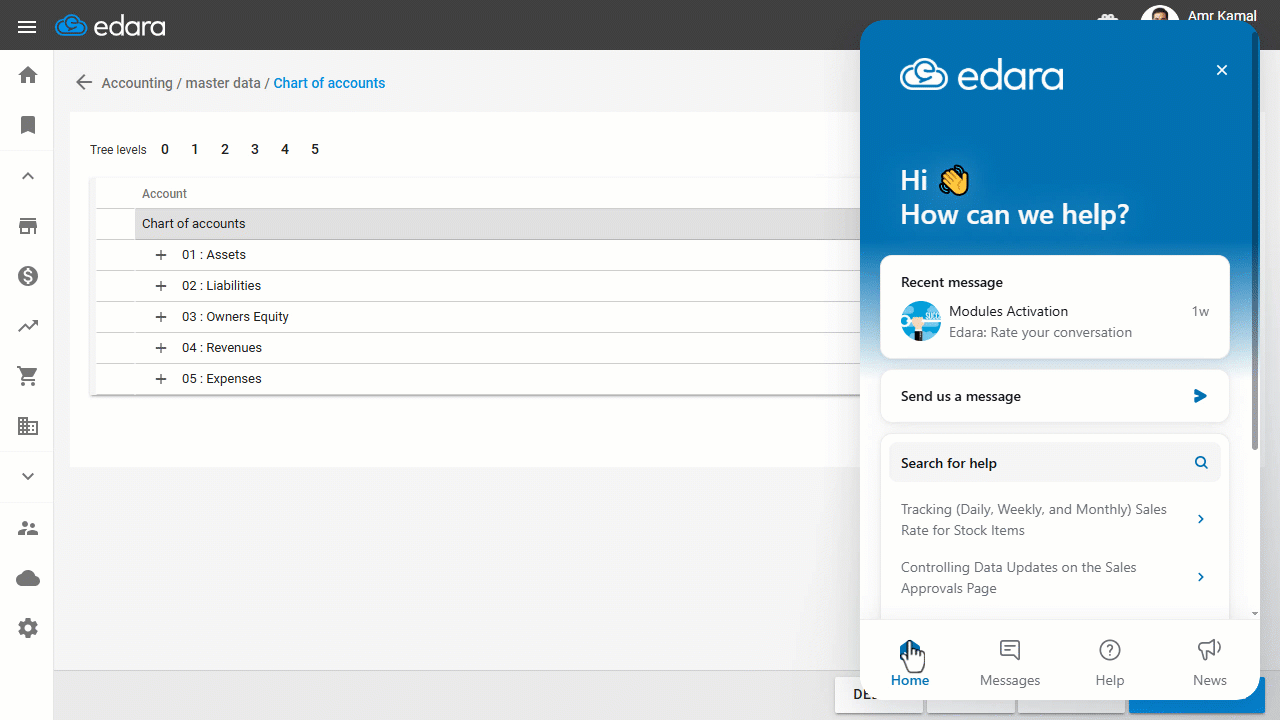Screen dimensions: 1280x720
Task: Open the Bookmarks sidebar icon
Action: click(x=28, y=125)
